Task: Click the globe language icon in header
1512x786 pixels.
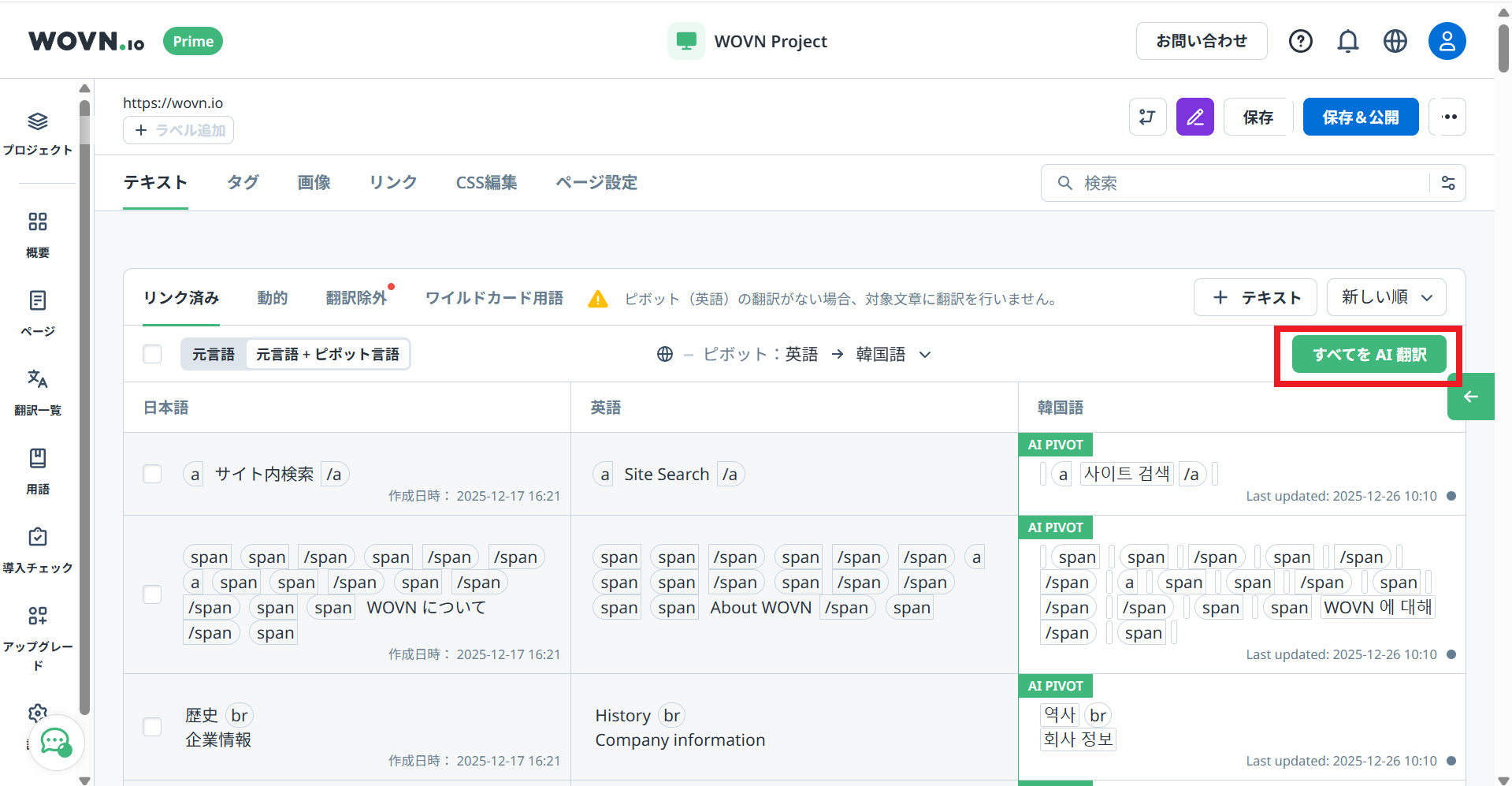Action: pos(1395,41)
